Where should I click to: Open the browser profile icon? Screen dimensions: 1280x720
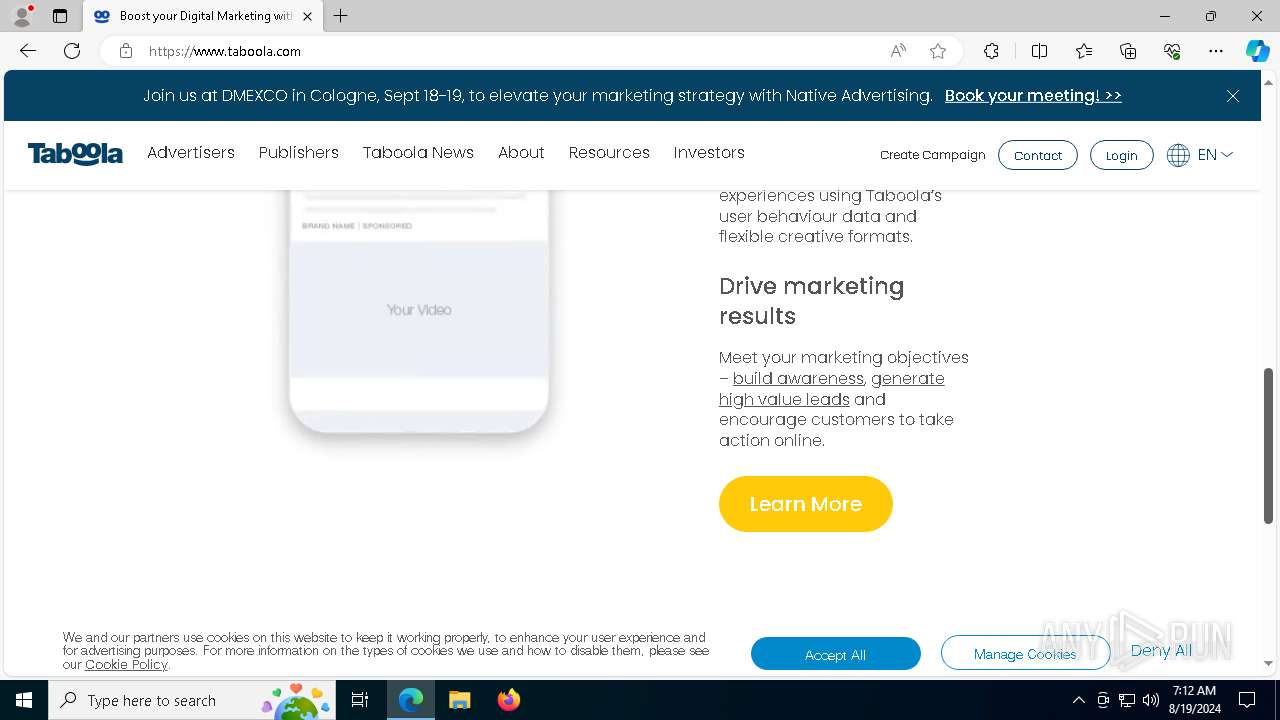[x=22, y=16]
